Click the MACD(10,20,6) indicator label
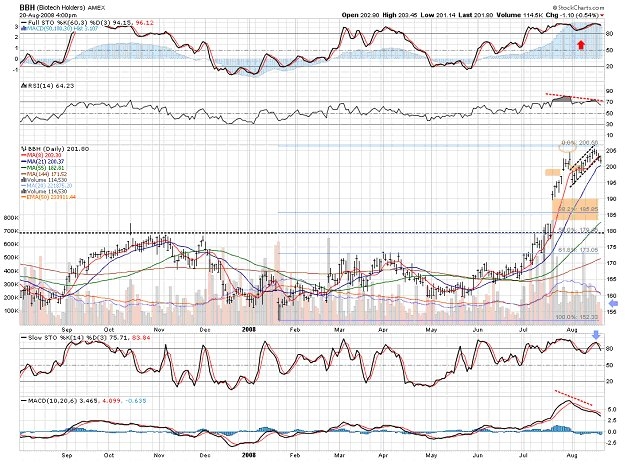Viewport: 625px width, 465px height. point(51,401)
